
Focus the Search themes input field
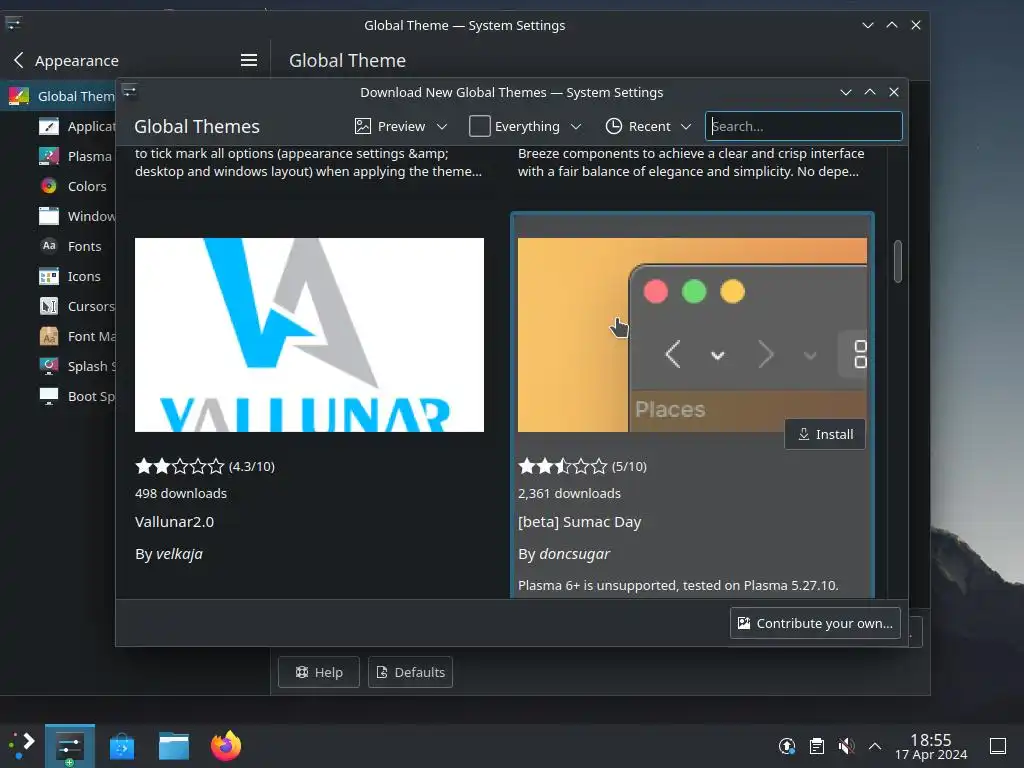click(804, 126)
